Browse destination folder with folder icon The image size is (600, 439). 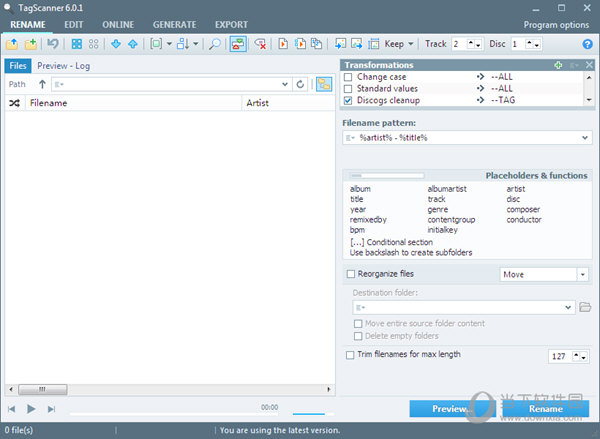coord(585,307)
